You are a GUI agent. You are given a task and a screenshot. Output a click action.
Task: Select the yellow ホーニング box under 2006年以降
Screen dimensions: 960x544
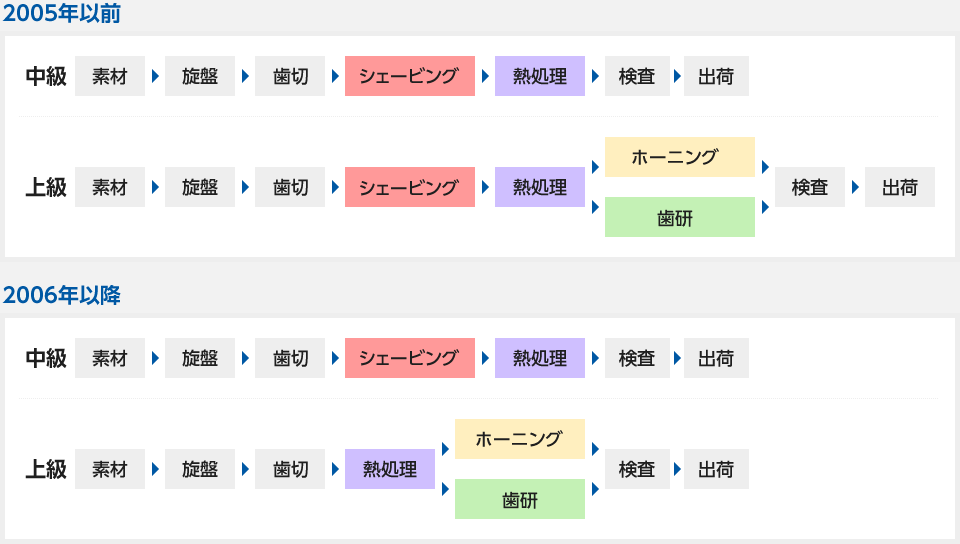(x=520, y=439)
